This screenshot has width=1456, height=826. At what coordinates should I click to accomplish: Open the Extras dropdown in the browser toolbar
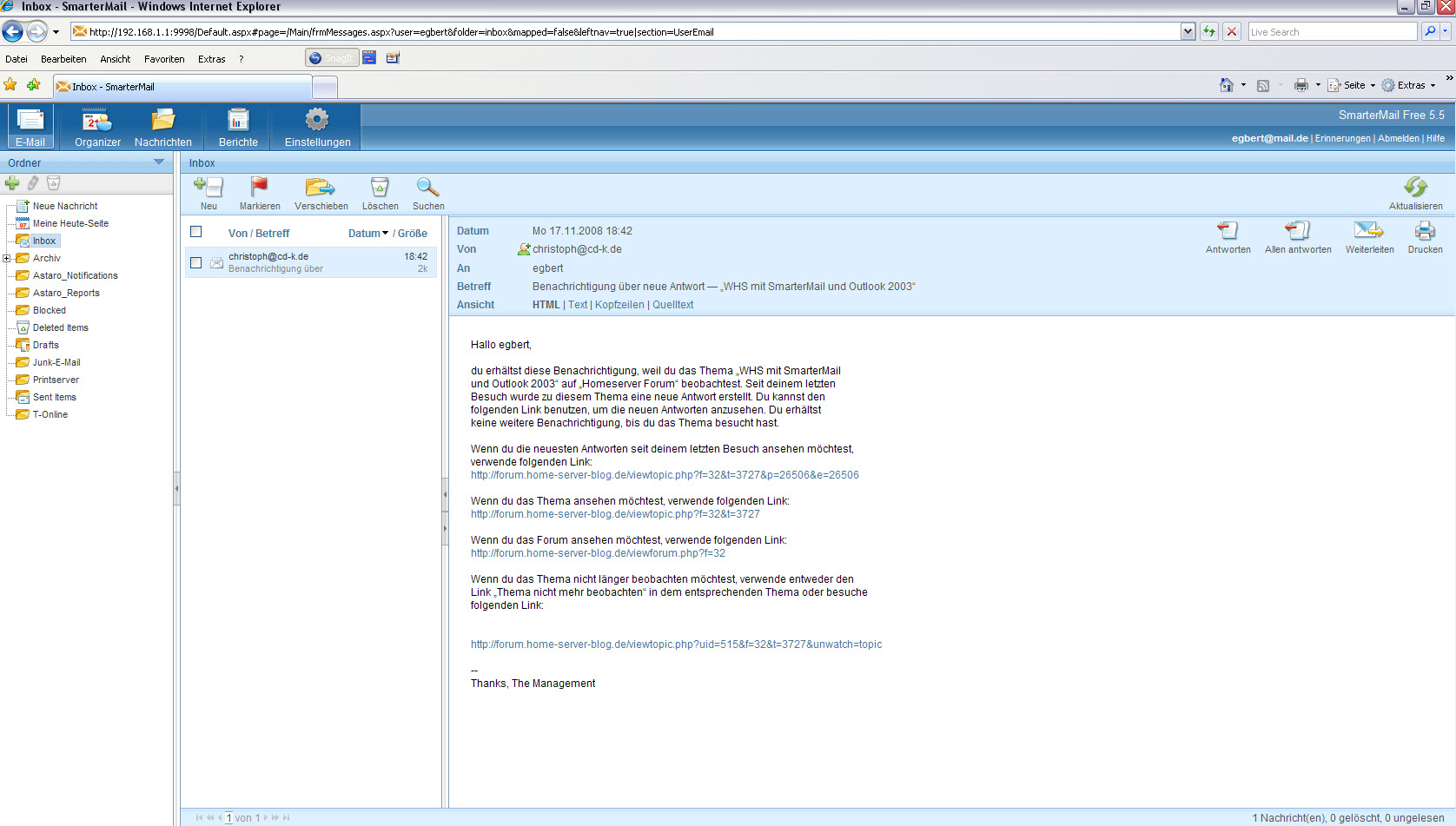[x=1408, y=85]
